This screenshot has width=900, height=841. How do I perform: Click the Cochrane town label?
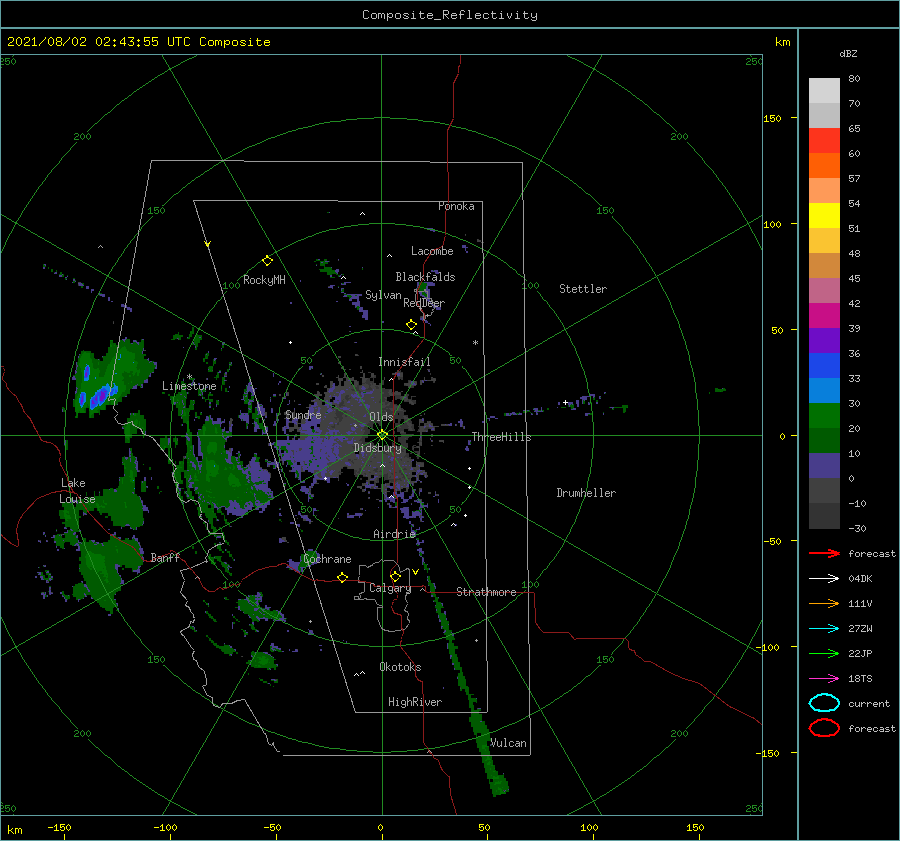click(327, 559)
